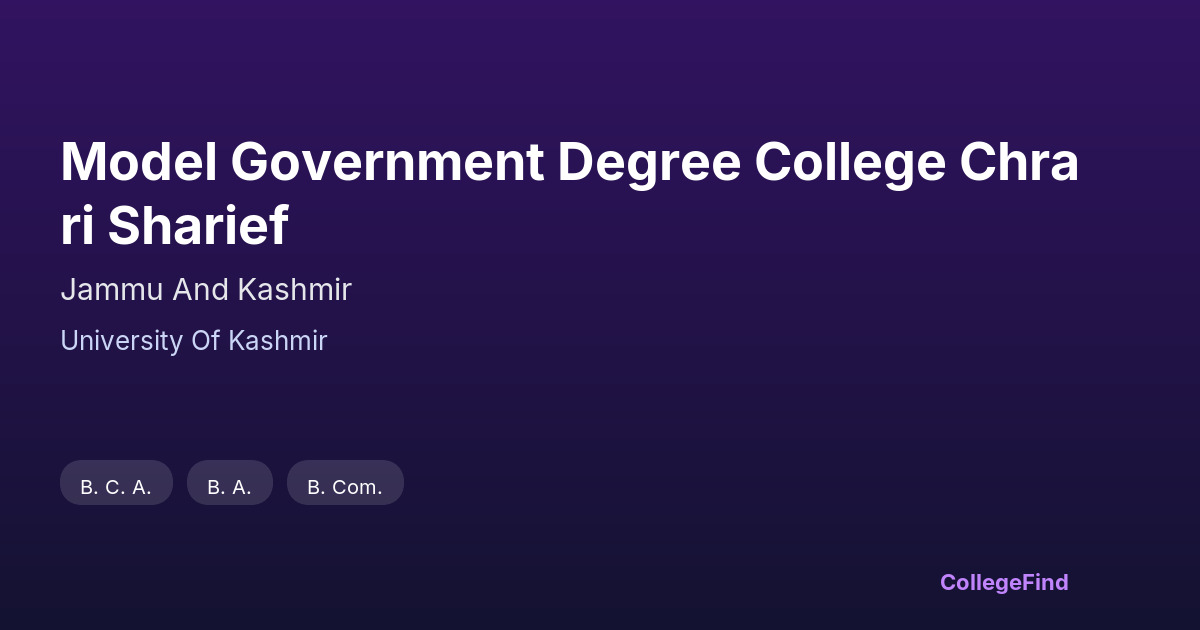Open the University Of Kashmir affiliation text
This screenshot has width=1200, height=630.
[x=194, y=341]
